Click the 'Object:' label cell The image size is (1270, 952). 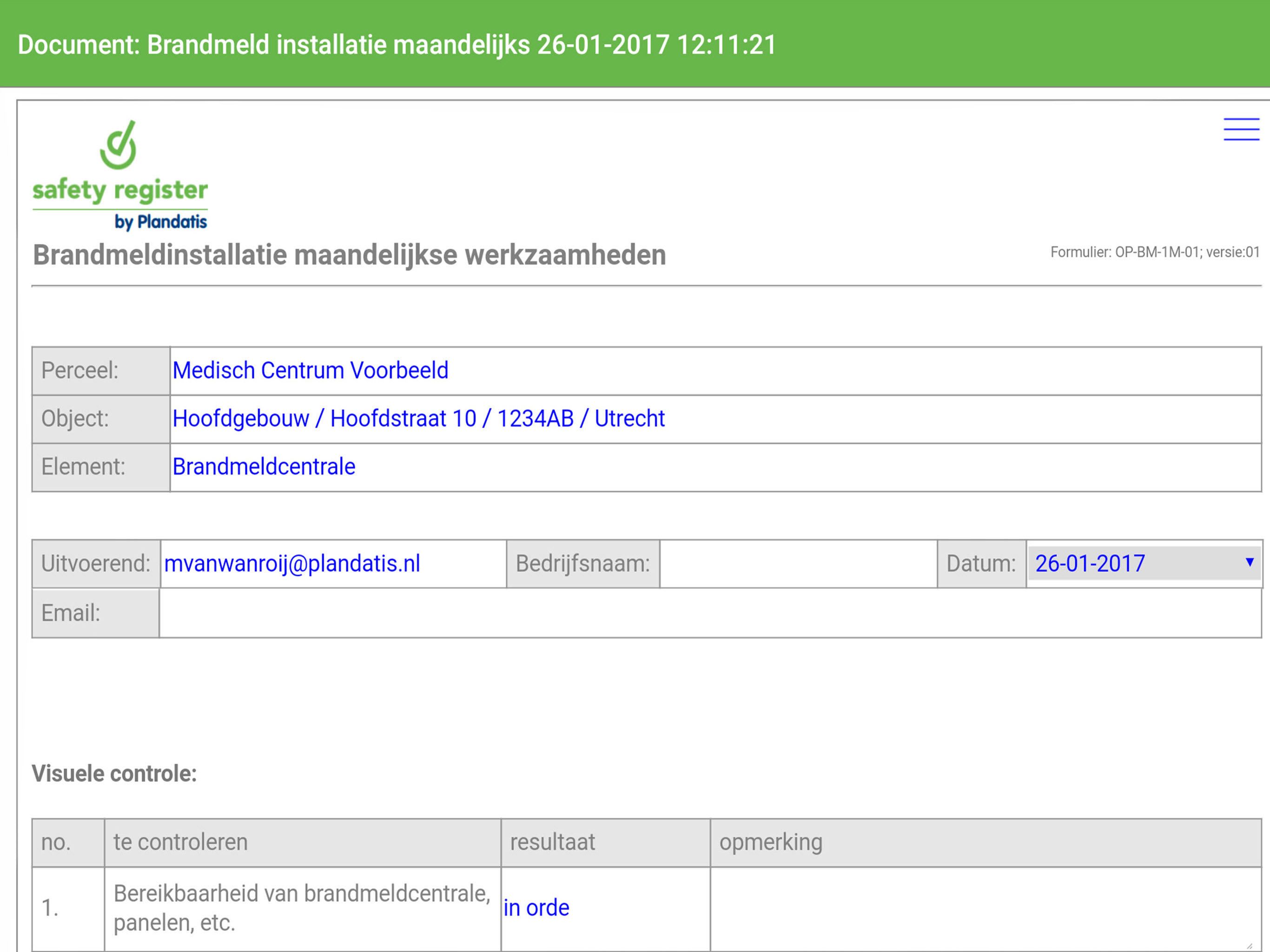tap(101, 419)
